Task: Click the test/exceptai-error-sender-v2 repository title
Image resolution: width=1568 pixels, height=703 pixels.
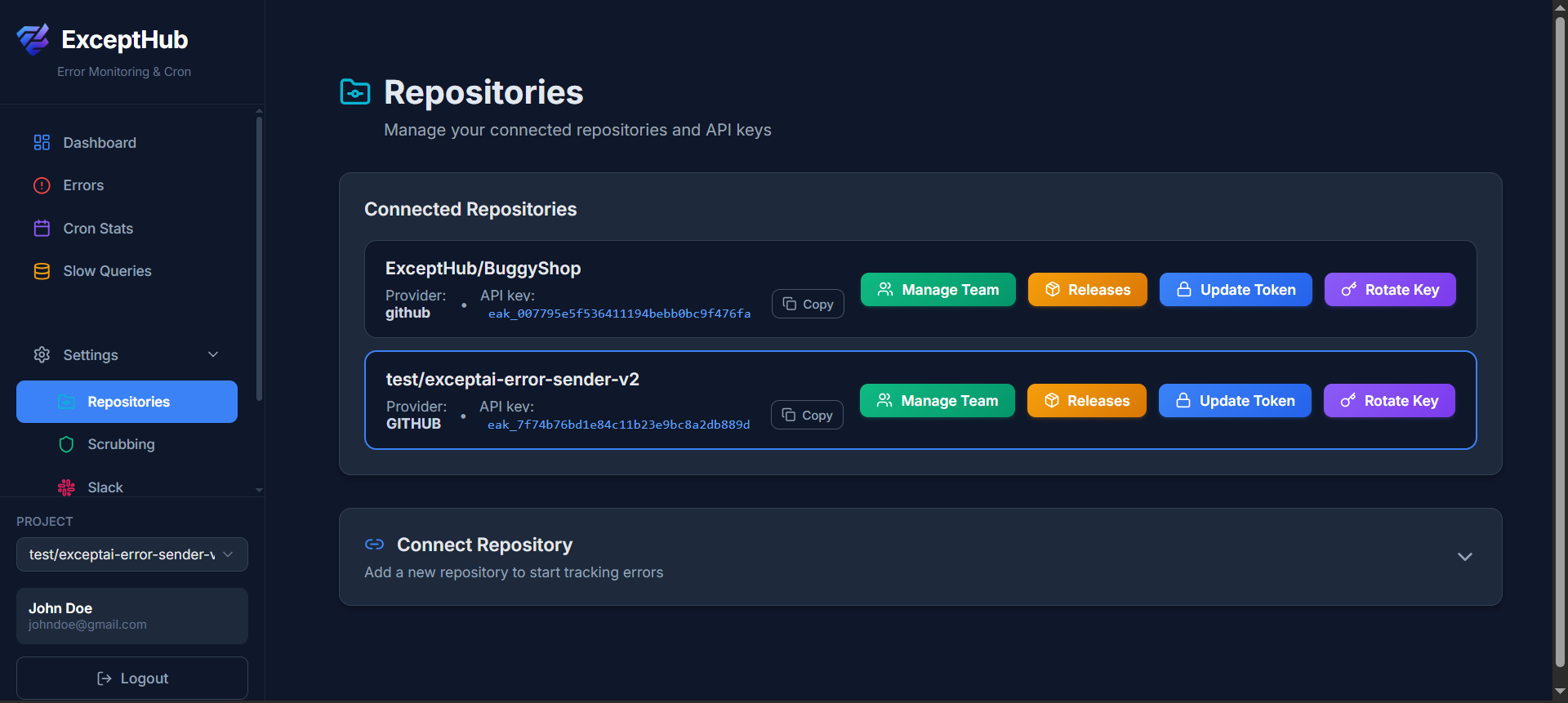Action: pos(512,380)
